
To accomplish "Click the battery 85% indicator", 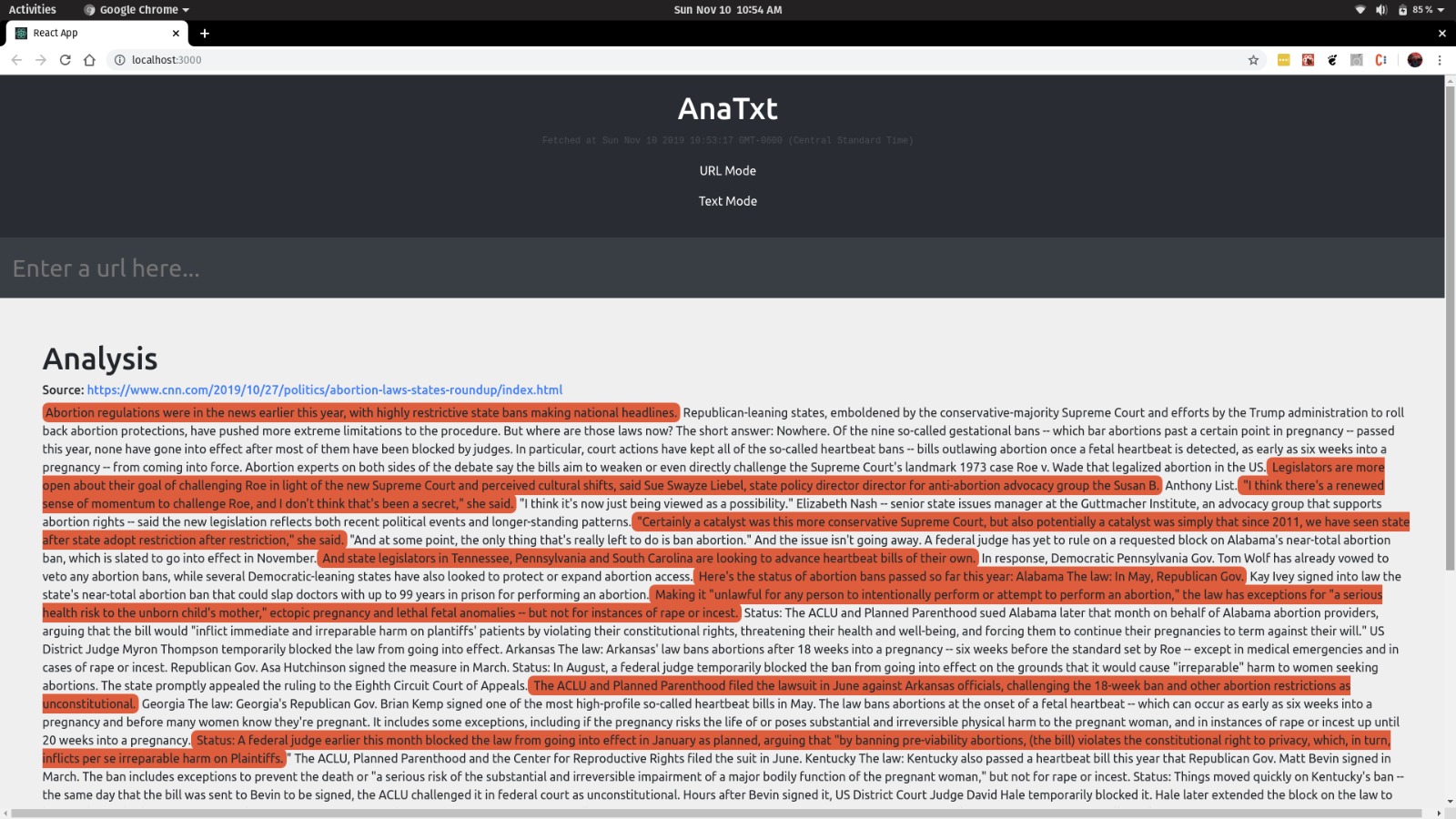I will click(x=1416, y=10).
